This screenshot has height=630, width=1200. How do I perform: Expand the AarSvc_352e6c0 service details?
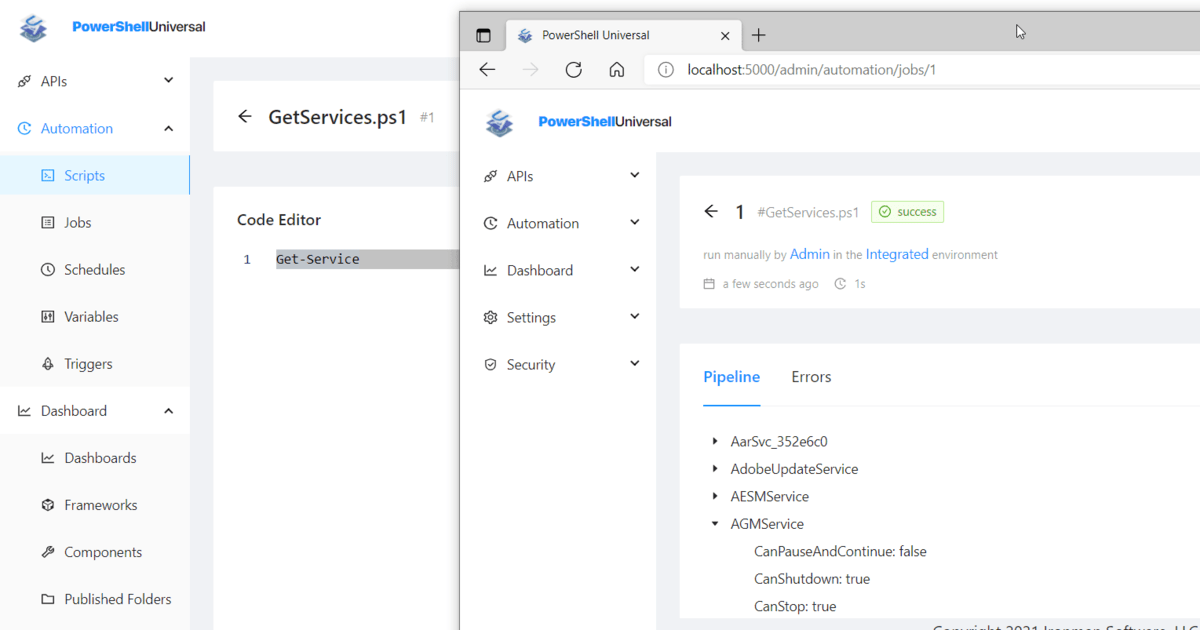click(x=714, y=441)
